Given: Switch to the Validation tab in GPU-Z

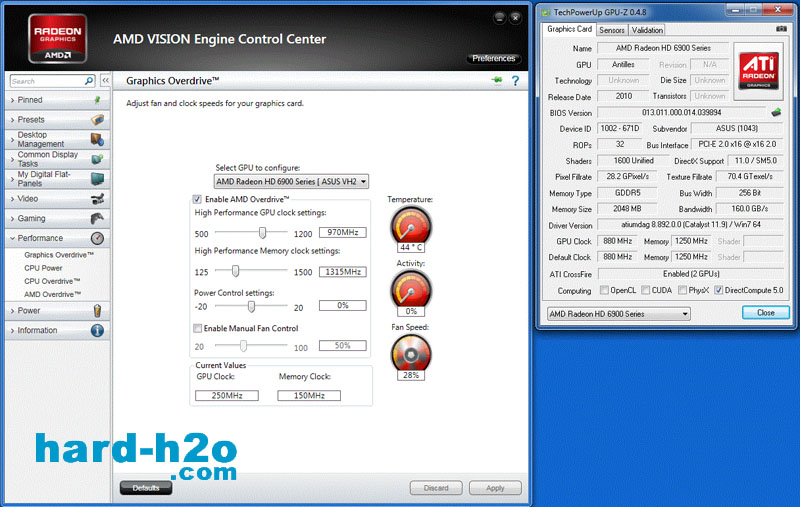Looking at the screenshot, I should (x=647, y=30).
